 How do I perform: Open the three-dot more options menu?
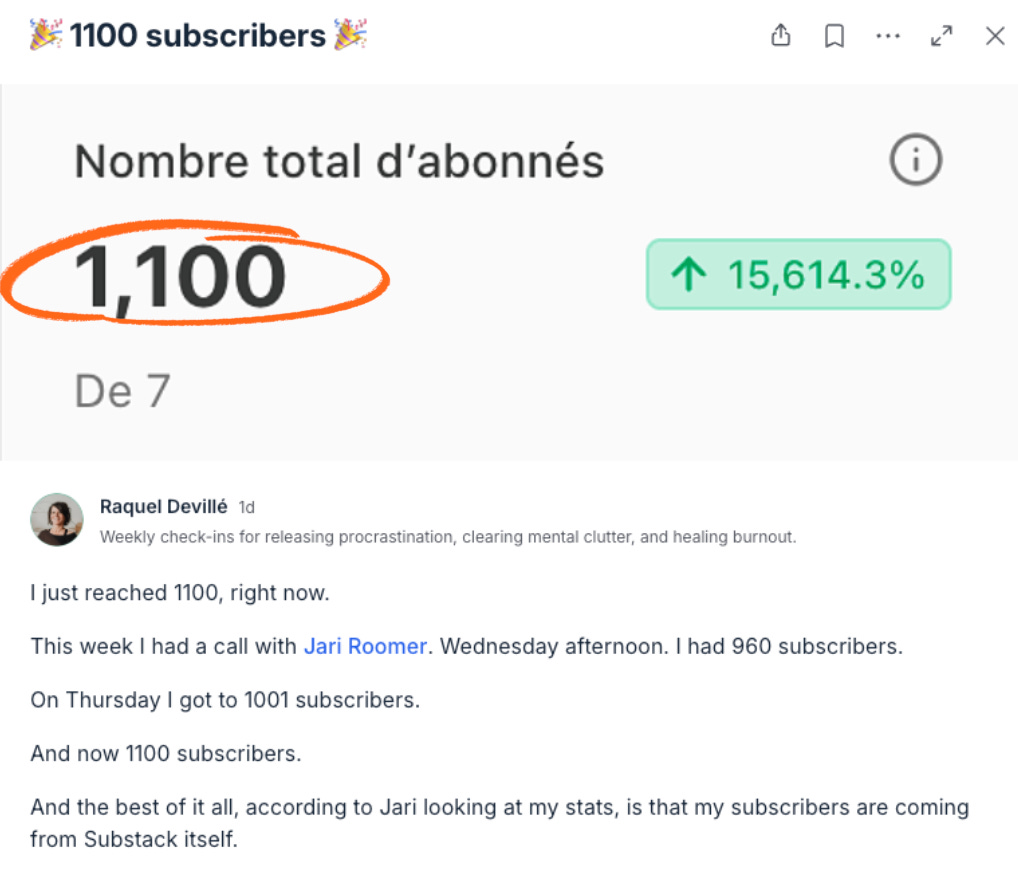pyautogui.click(x=888, y=36)
